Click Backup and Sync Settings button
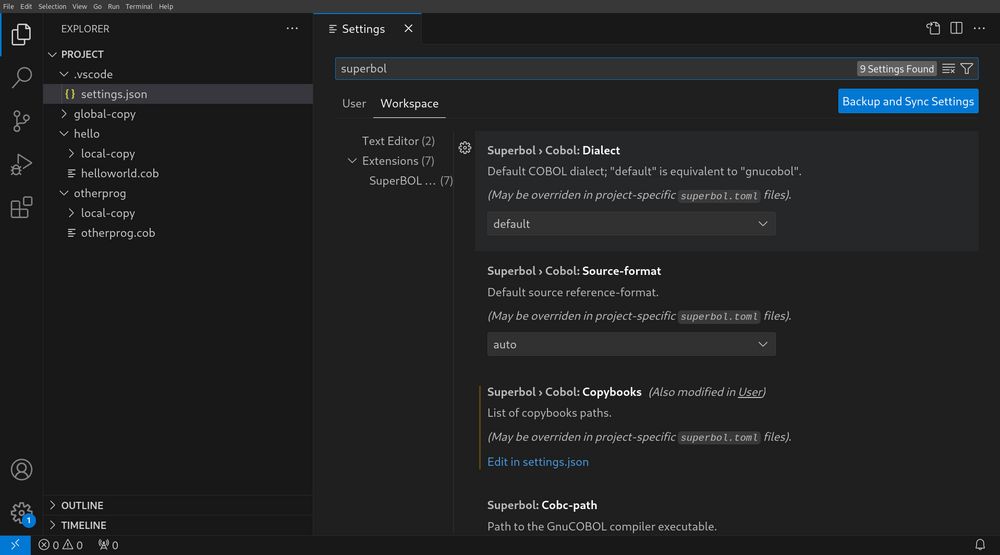The image size is (1000, 555). click(907, 101)
